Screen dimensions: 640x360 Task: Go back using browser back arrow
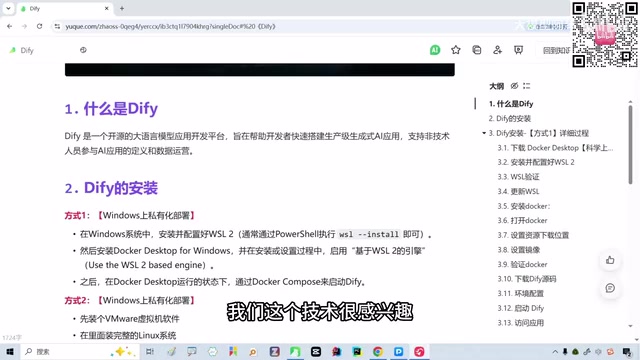coord(9,26)
